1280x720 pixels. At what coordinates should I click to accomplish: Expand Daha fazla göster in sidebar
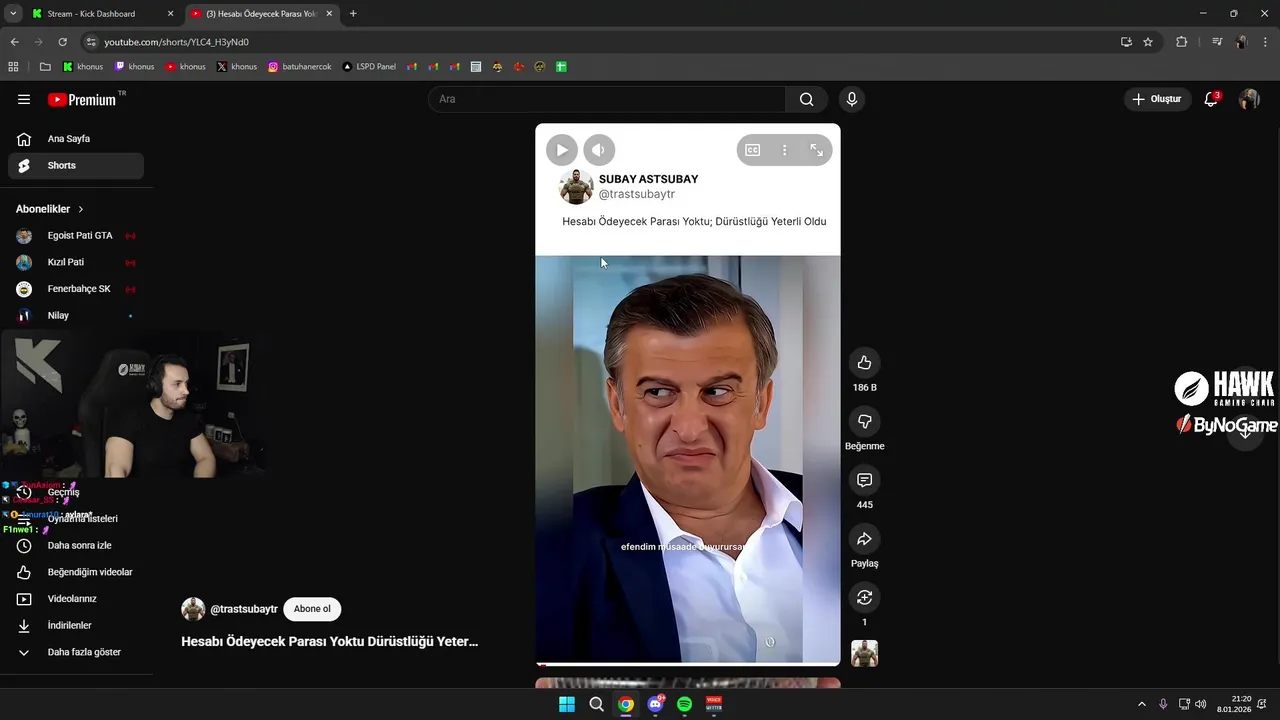coord(76,652)
